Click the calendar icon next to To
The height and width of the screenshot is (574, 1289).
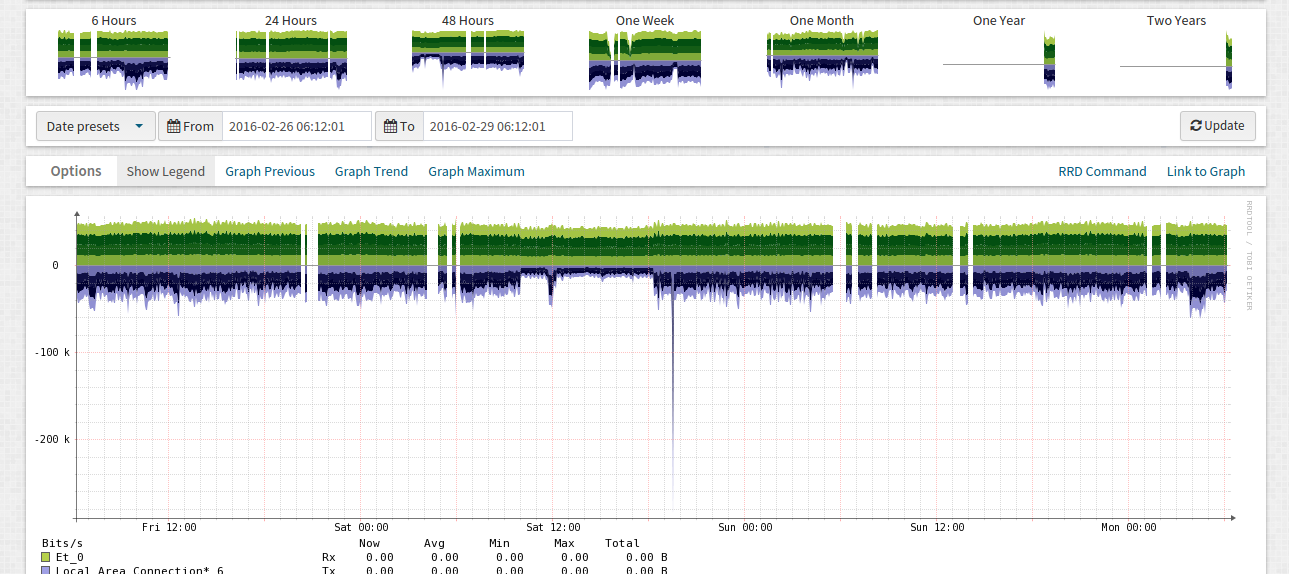tap(391, 126)
